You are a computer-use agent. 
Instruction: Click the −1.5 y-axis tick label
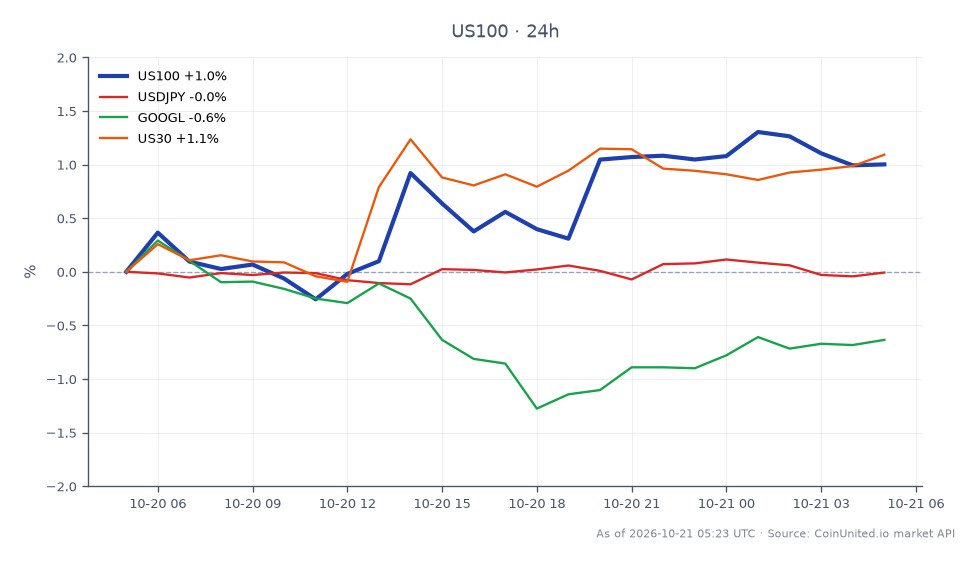pos(62,433)
